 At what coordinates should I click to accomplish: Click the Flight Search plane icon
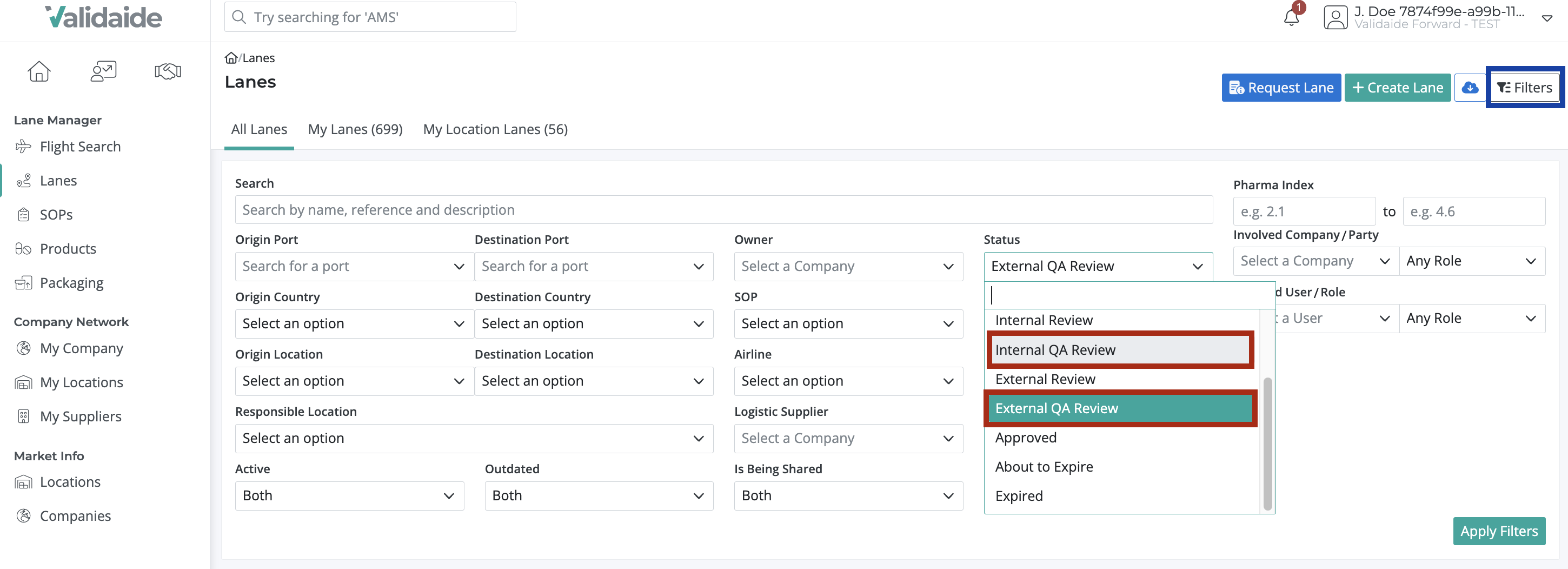coord(23,147)
